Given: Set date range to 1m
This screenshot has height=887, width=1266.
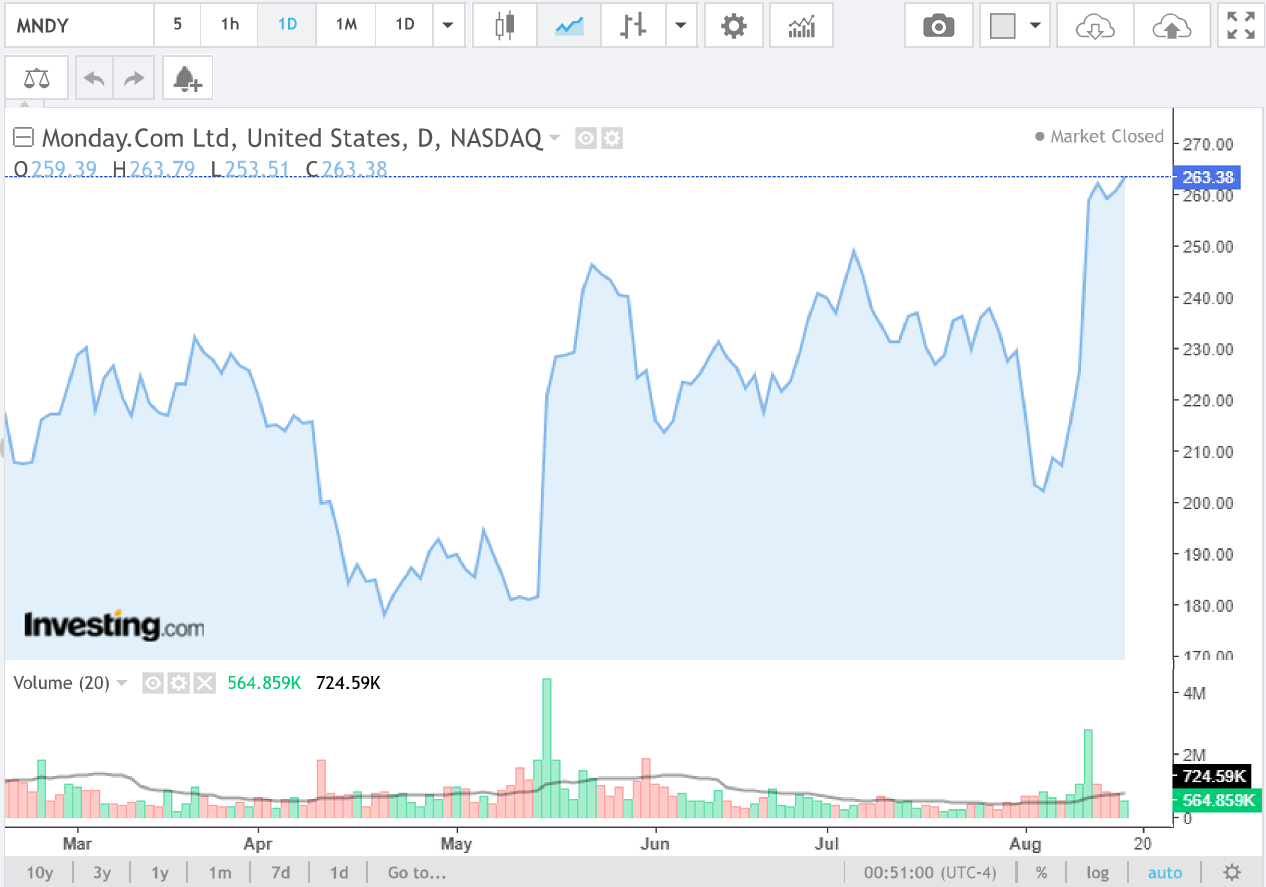Looking at the screenshot, I should 220,872.
